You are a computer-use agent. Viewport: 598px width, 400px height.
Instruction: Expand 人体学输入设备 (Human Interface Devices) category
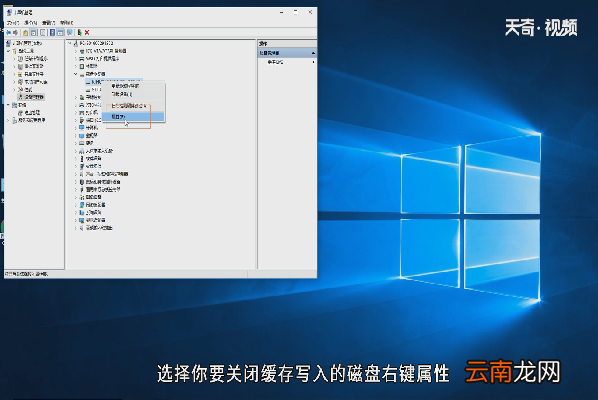click(x=76, y=151)
